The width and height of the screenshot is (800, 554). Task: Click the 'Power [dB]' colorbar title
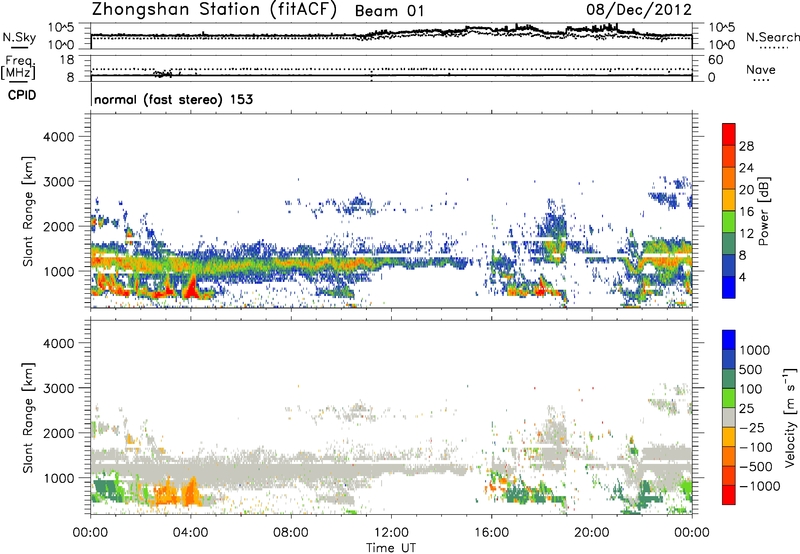click(764, 211)
